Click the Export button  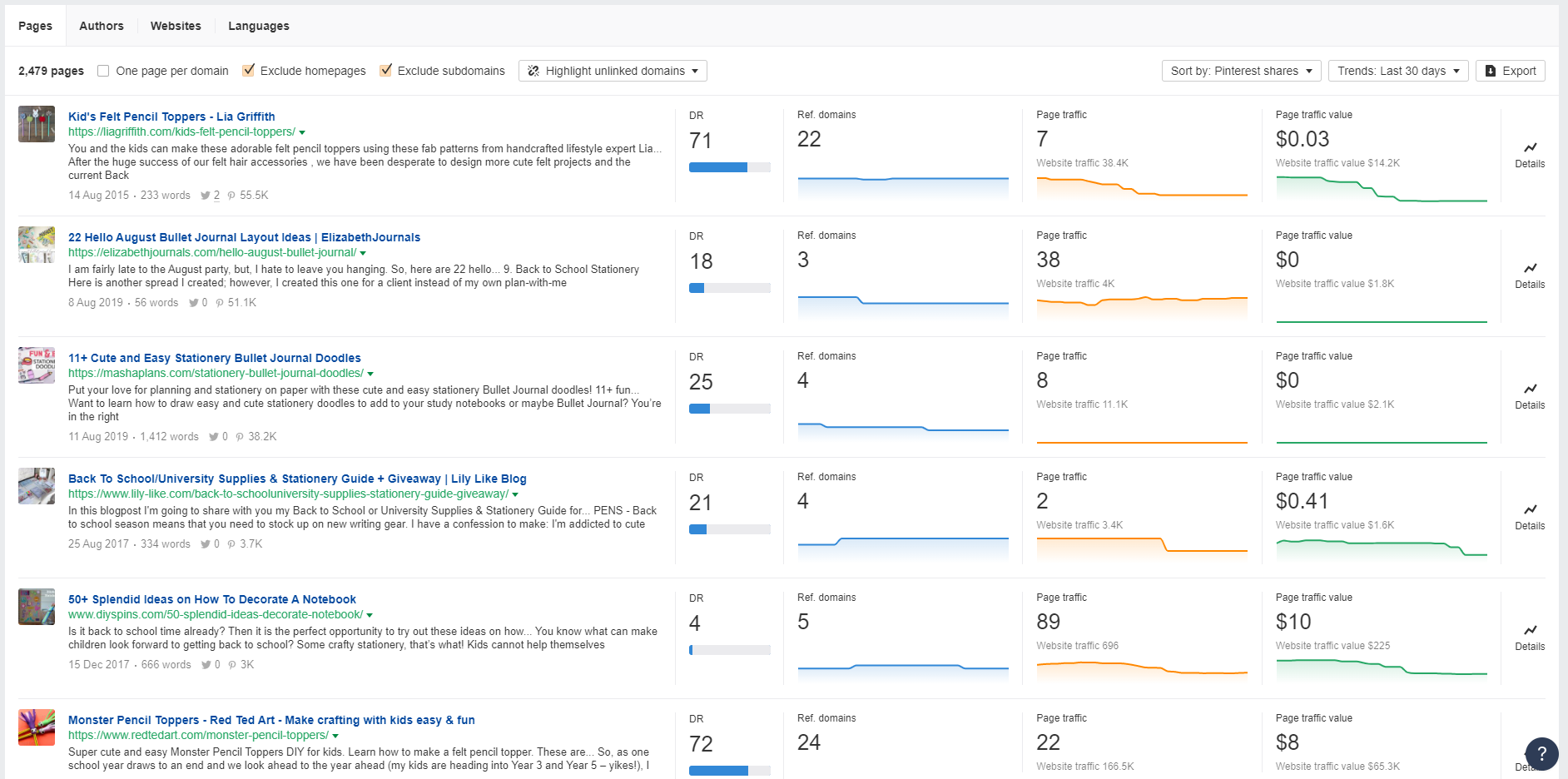click(x=1511, y=71)
